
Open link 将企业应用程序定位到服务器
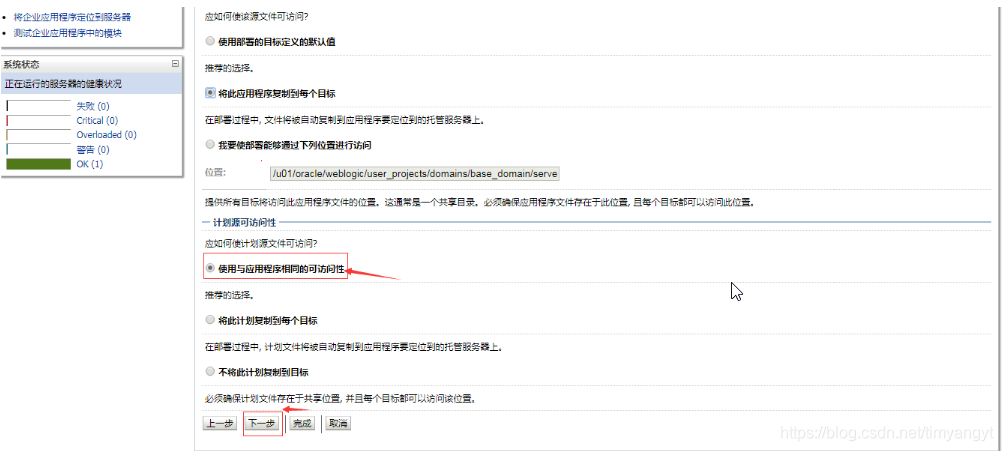coord(74,17)
